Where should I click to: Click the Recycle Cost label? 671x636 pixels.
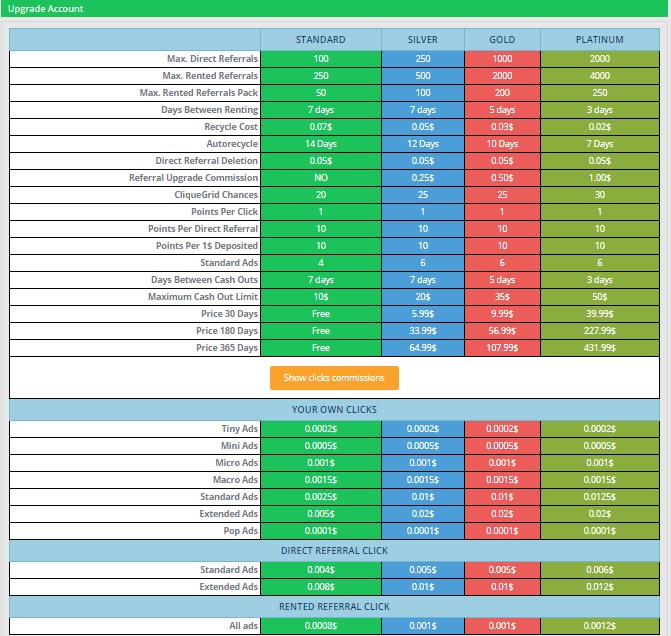(231, 127)
